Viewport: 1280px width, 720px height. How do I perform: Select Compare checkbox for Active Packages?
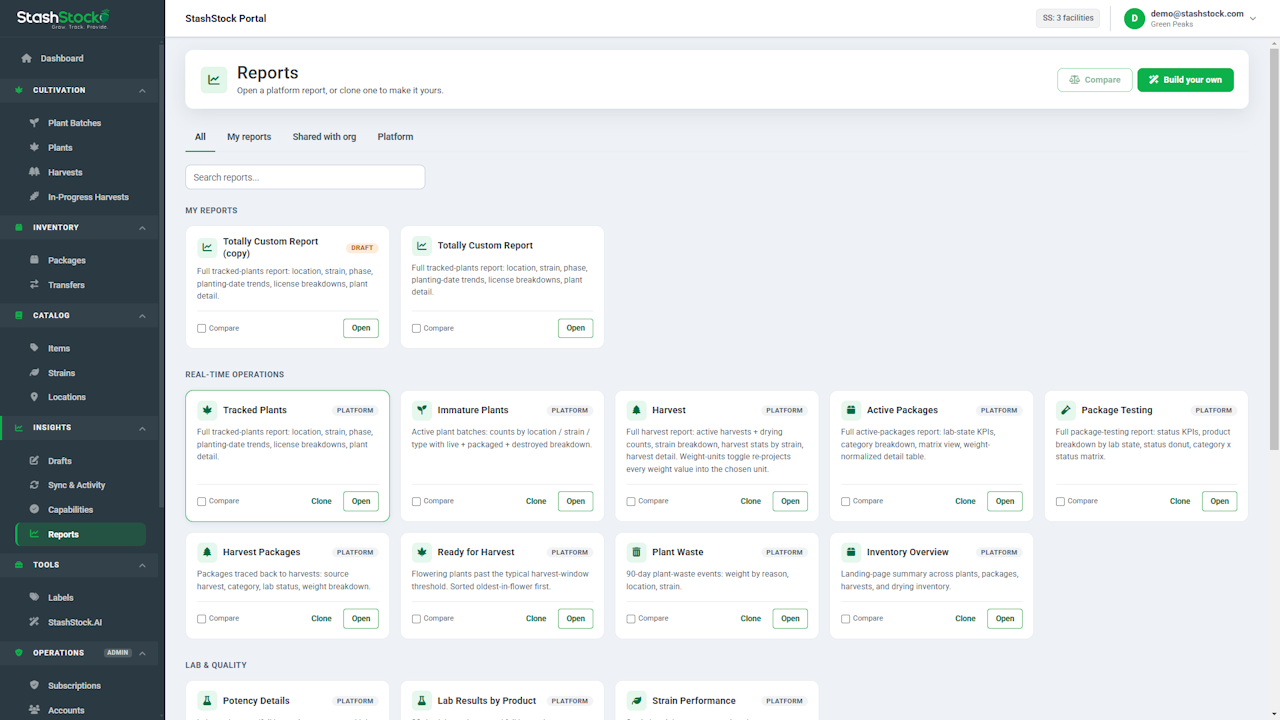tap(846, 501)
